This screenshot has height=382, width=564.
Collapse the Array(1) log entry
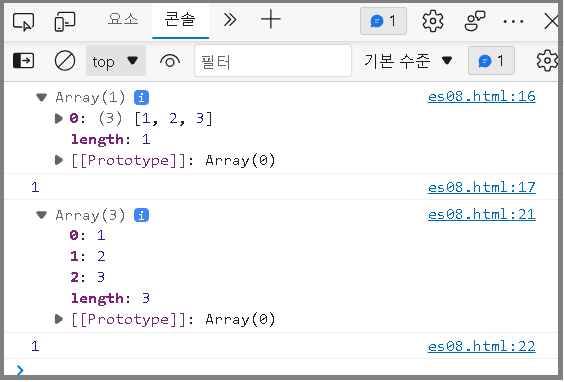click(x=42, y=97)
